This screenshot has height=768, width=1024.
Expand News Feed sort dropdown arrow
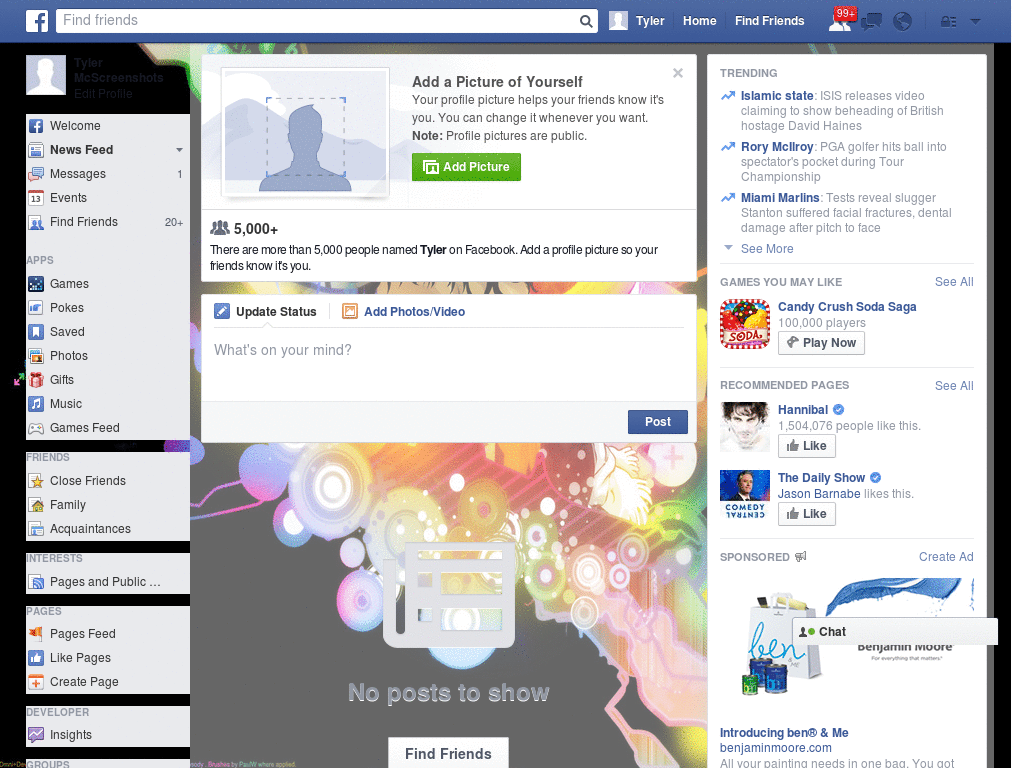[179, 150]
